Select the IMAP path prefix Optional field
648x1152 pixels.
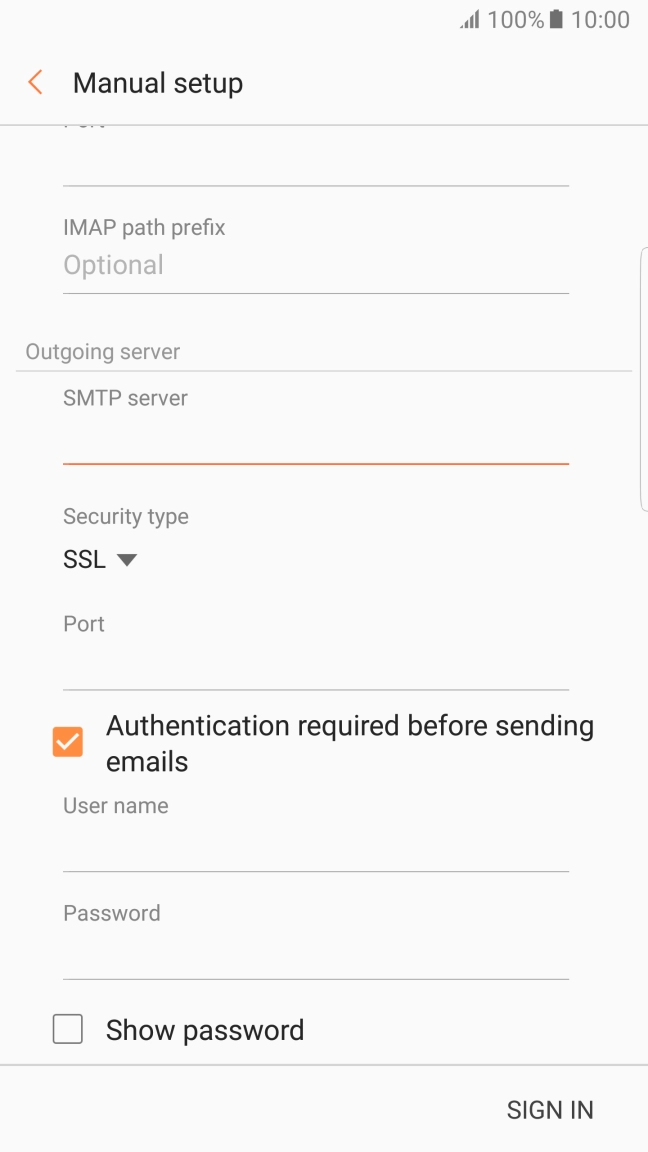point(316,265)
